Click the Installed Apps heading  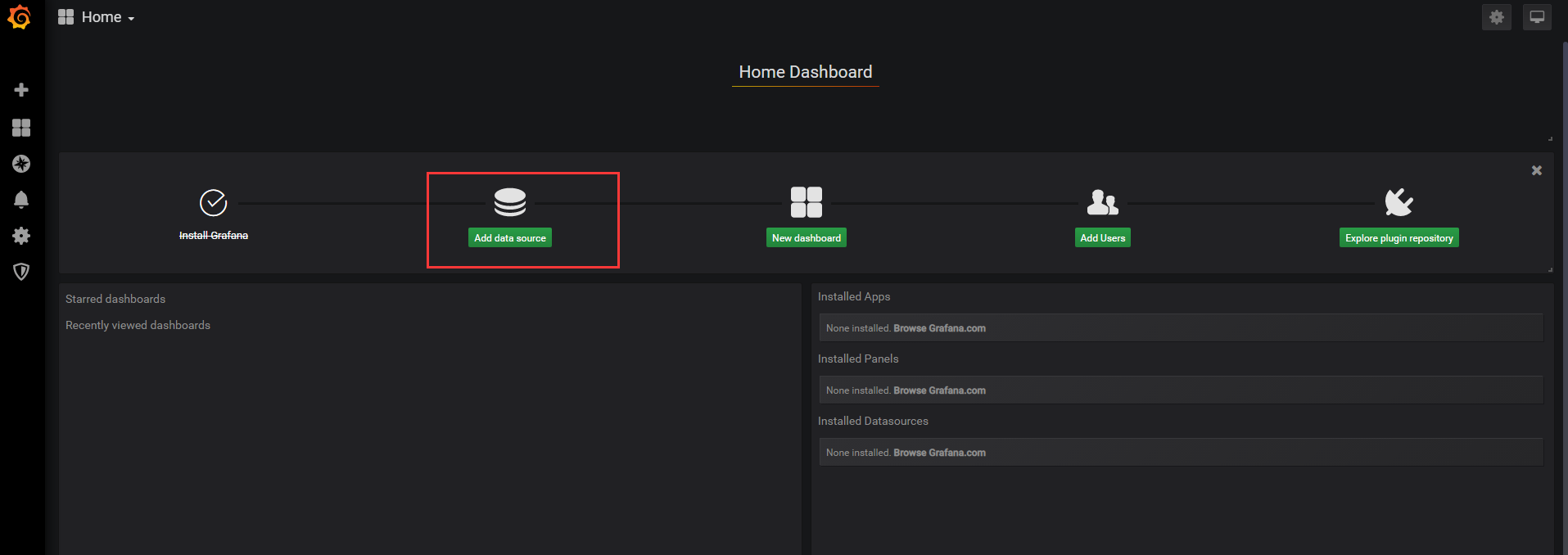(x=854, y=296)
